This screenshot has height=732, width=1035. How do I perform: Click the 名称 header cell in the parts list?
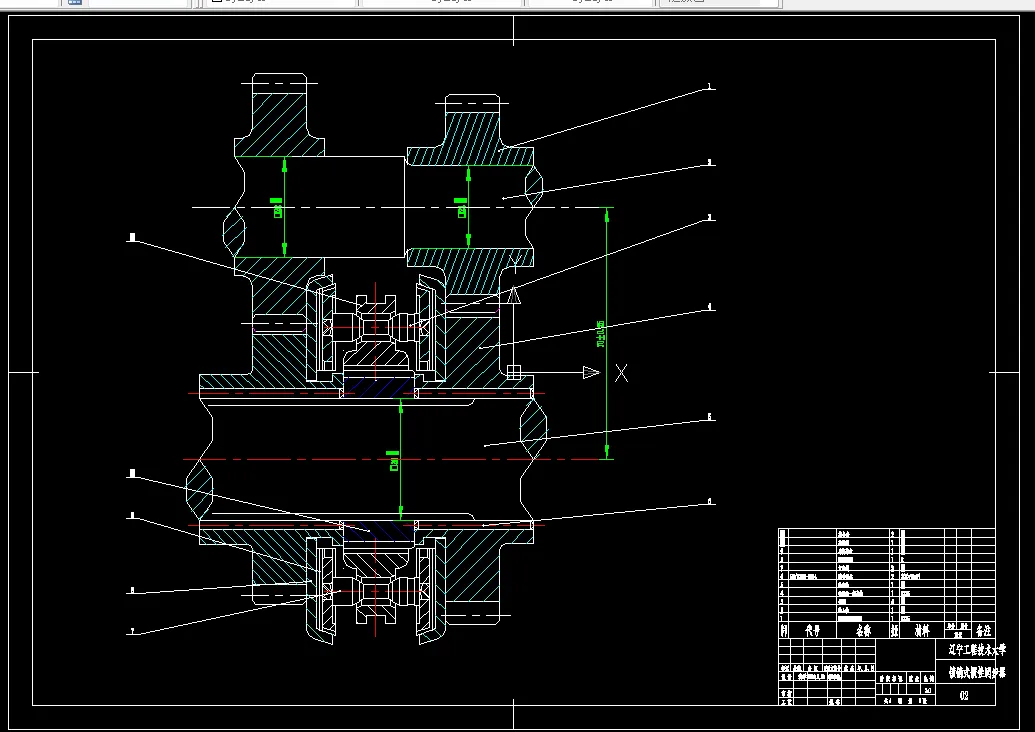(x=863, y=631)
